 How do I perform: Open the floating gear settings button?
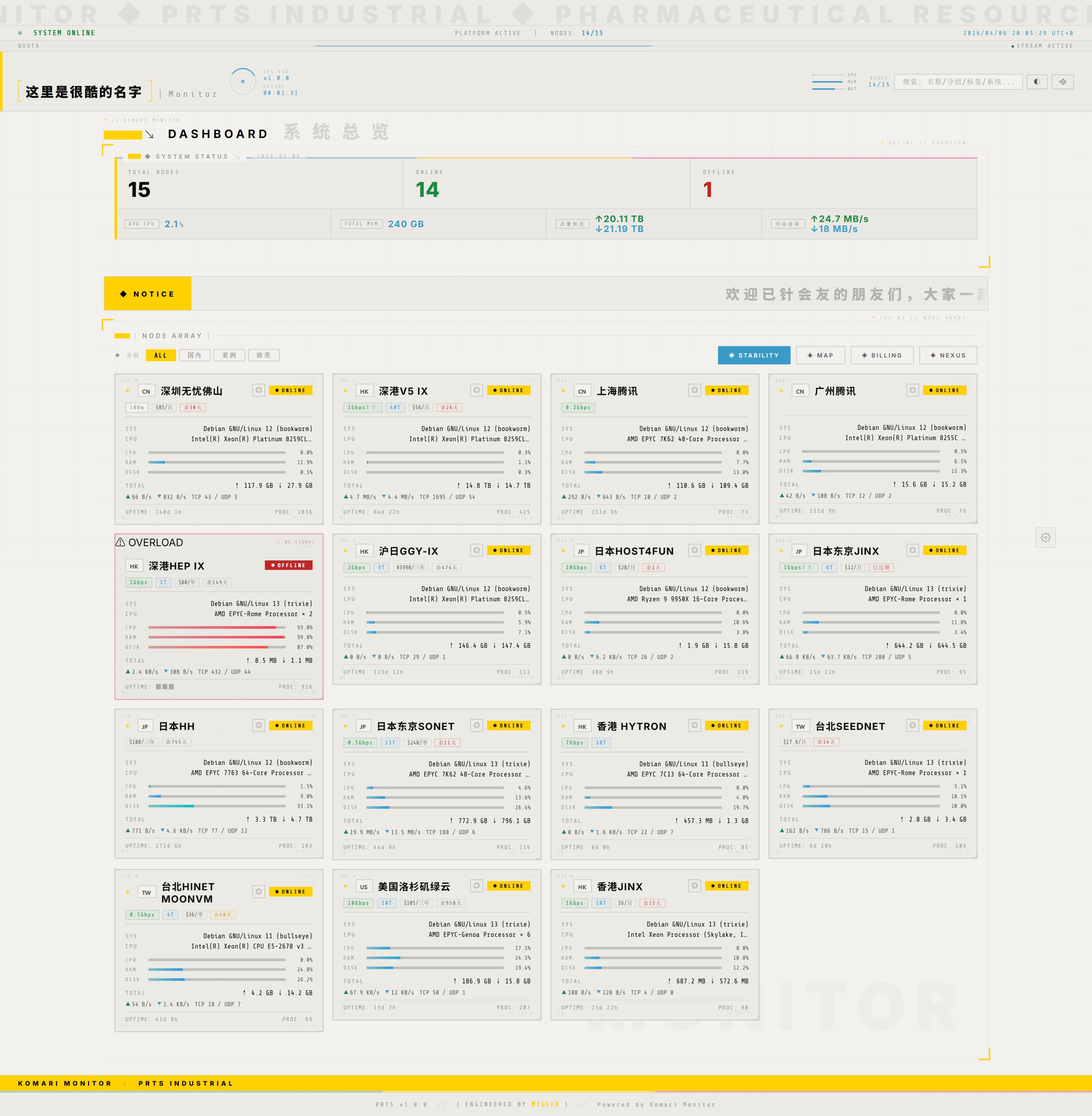[1045, 538]
